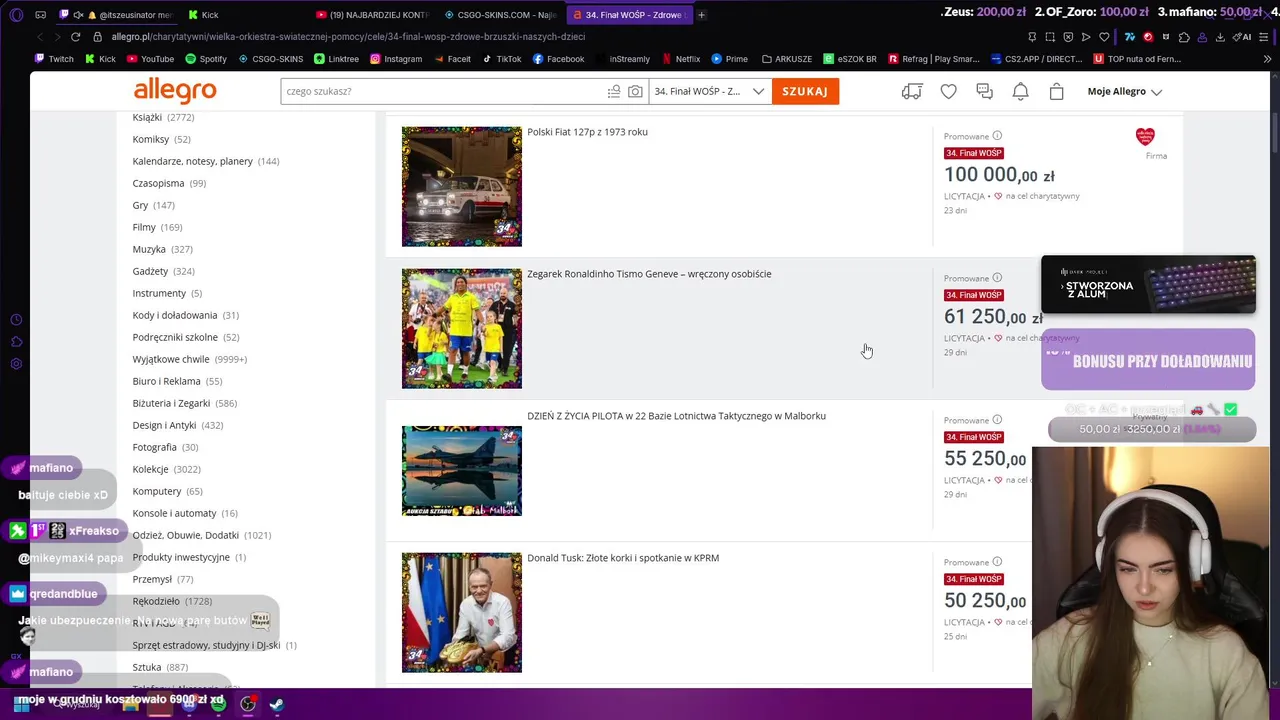Image resolution: width=1280 pixels, height=720 pixels.
Task: Click the info icon next to Promowane for Zegarek Ronaldinho
Action: tap(997, 278)
